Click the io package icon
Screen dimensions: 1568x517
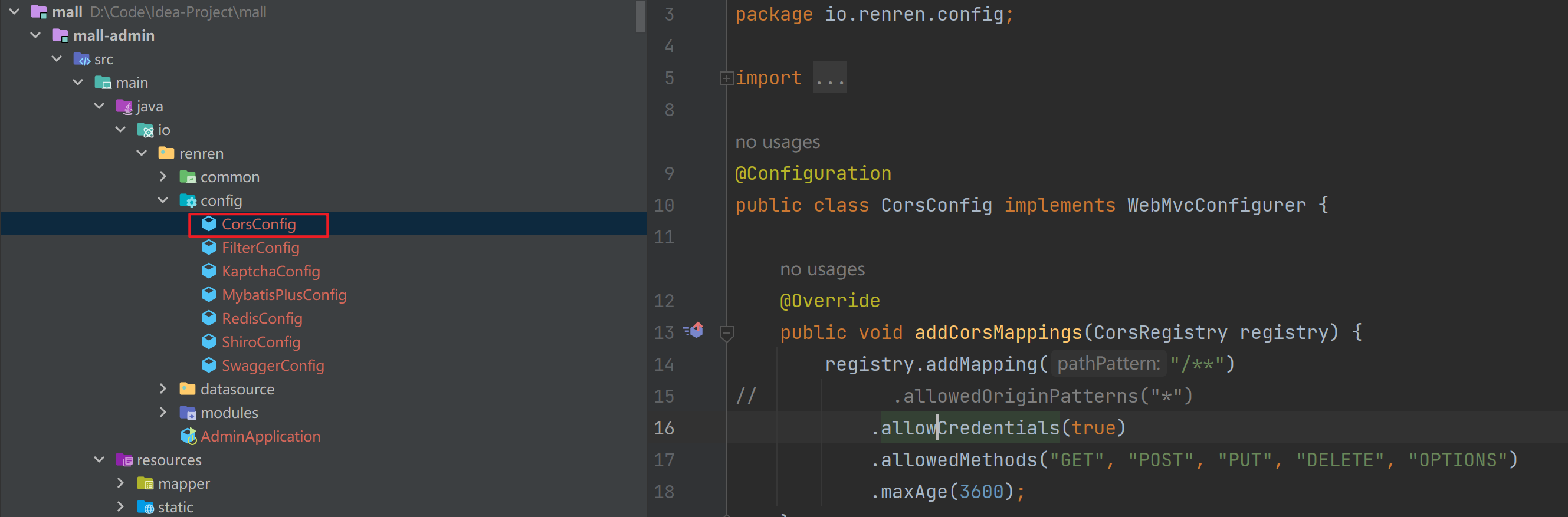146,130
